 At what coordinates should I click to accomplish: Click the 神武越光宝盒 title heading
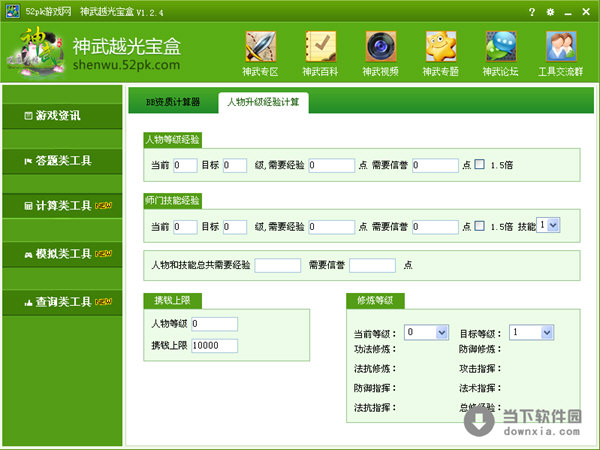coord(127,46)
